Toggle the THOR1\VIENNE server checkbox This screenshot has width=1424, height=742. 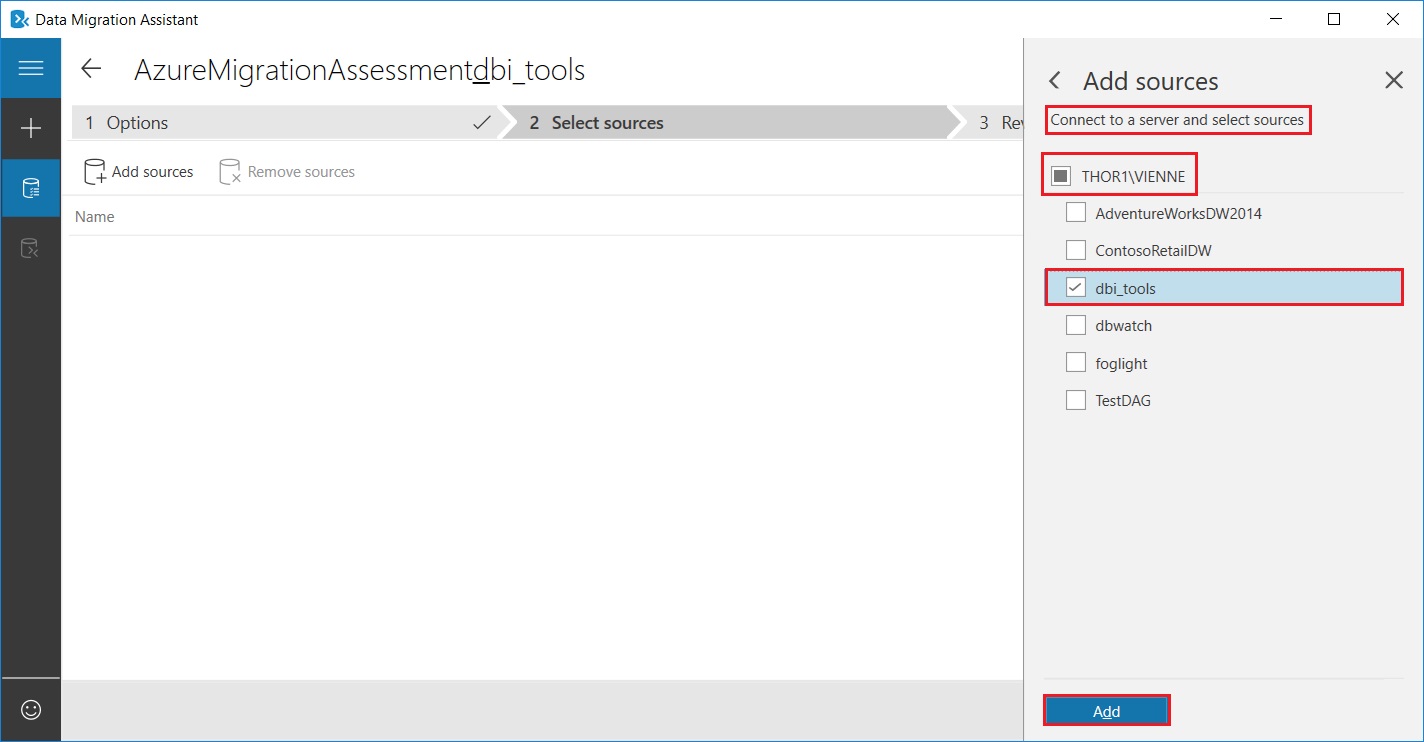[x=1060, y=177]
